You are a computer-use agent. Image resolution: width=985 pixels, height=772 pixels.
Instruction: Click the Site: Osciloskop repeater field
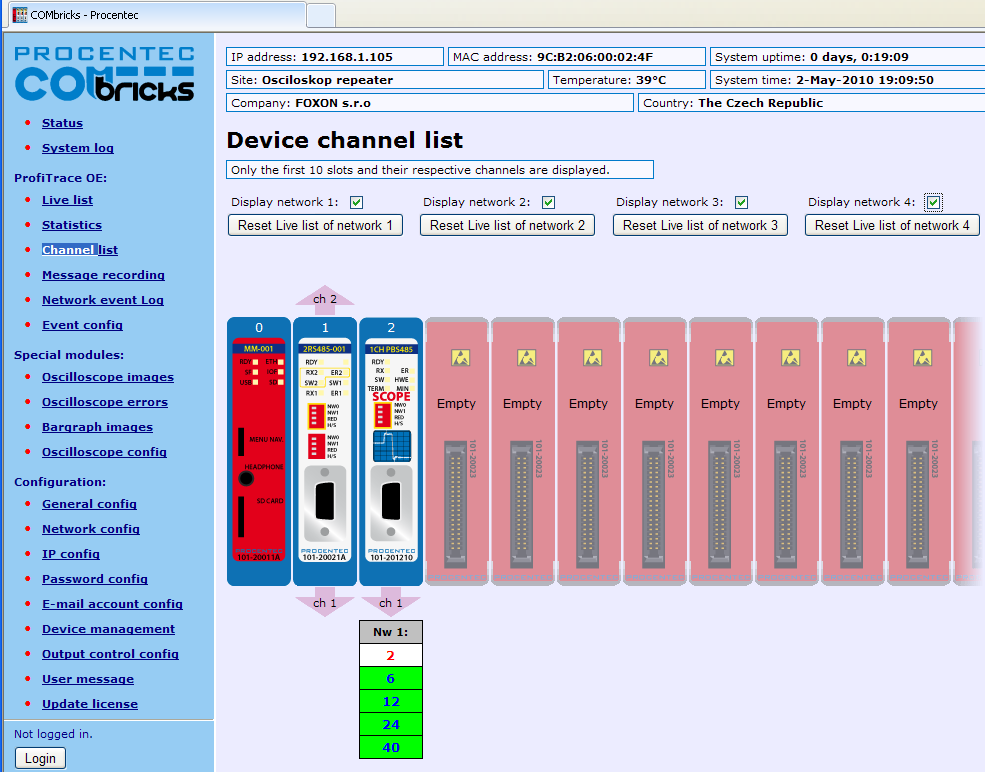[384, 80]
